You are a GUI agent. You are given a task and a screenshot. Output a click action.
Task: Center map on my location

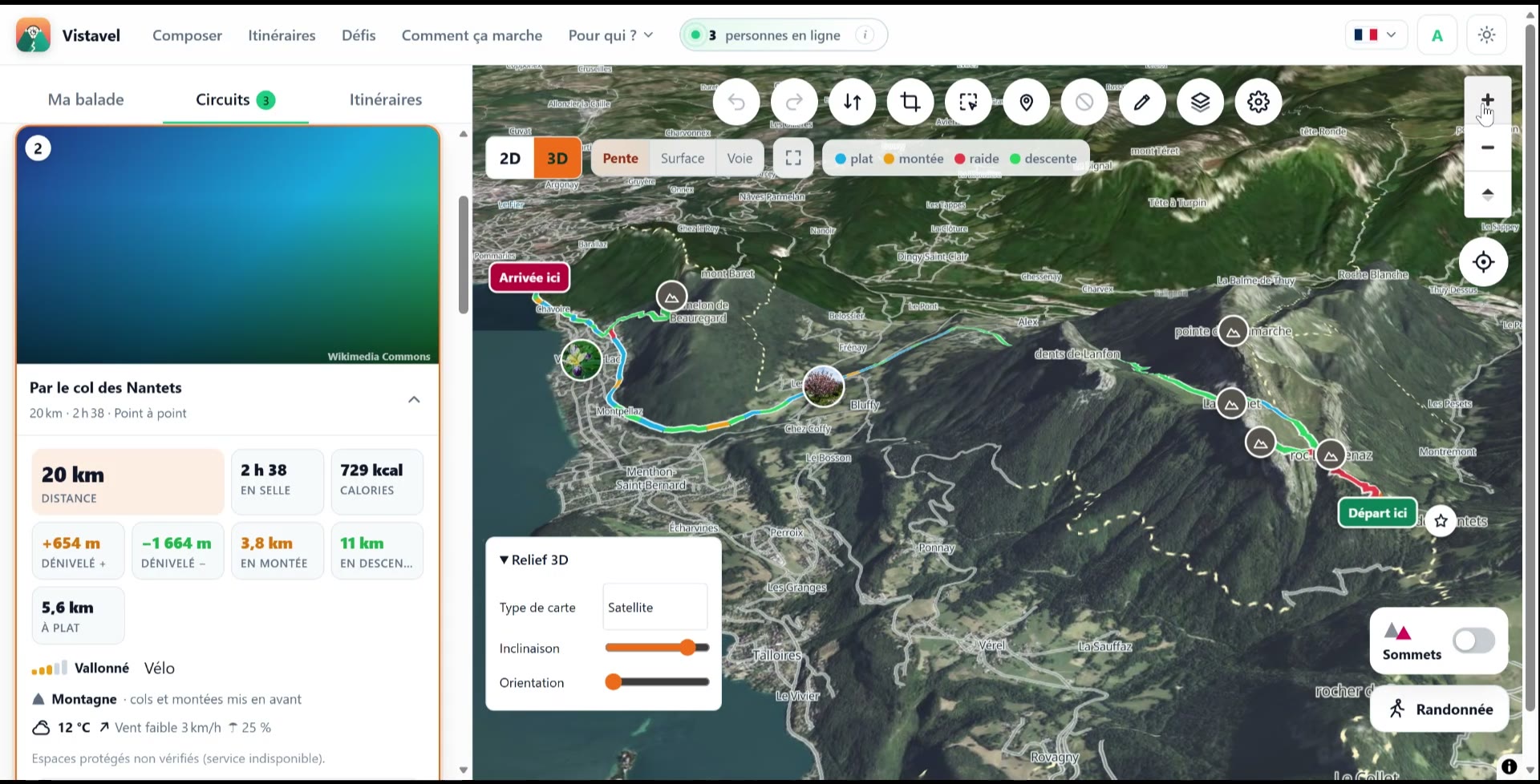point(1484,261)
